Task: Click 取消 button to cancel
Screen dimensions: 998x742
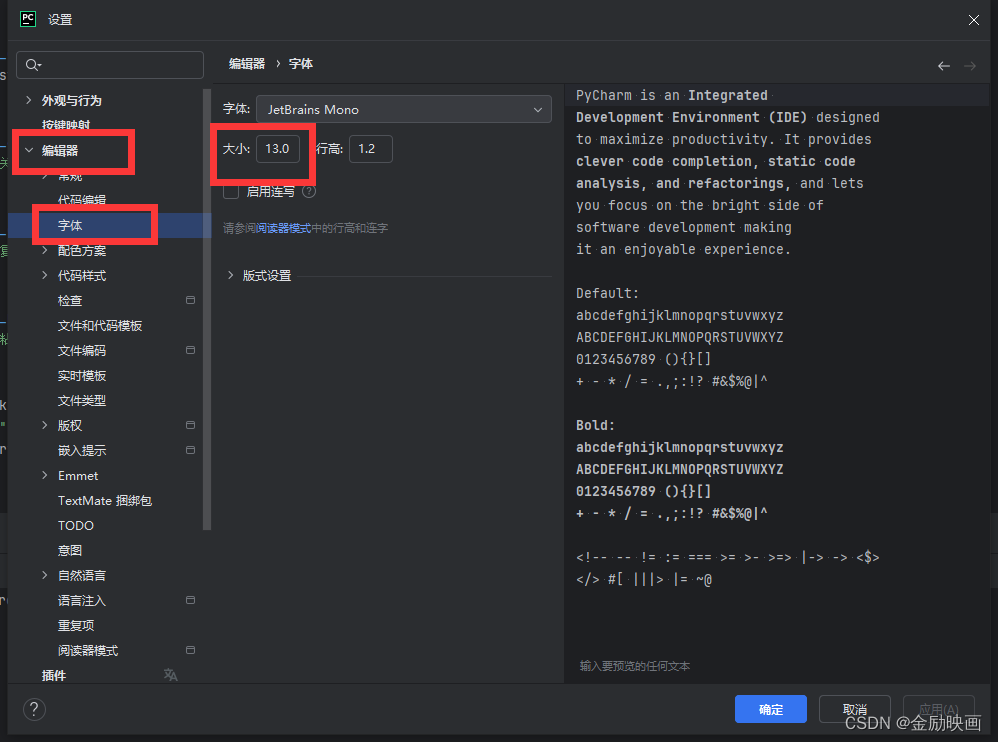Action: (x=854, y=709)
